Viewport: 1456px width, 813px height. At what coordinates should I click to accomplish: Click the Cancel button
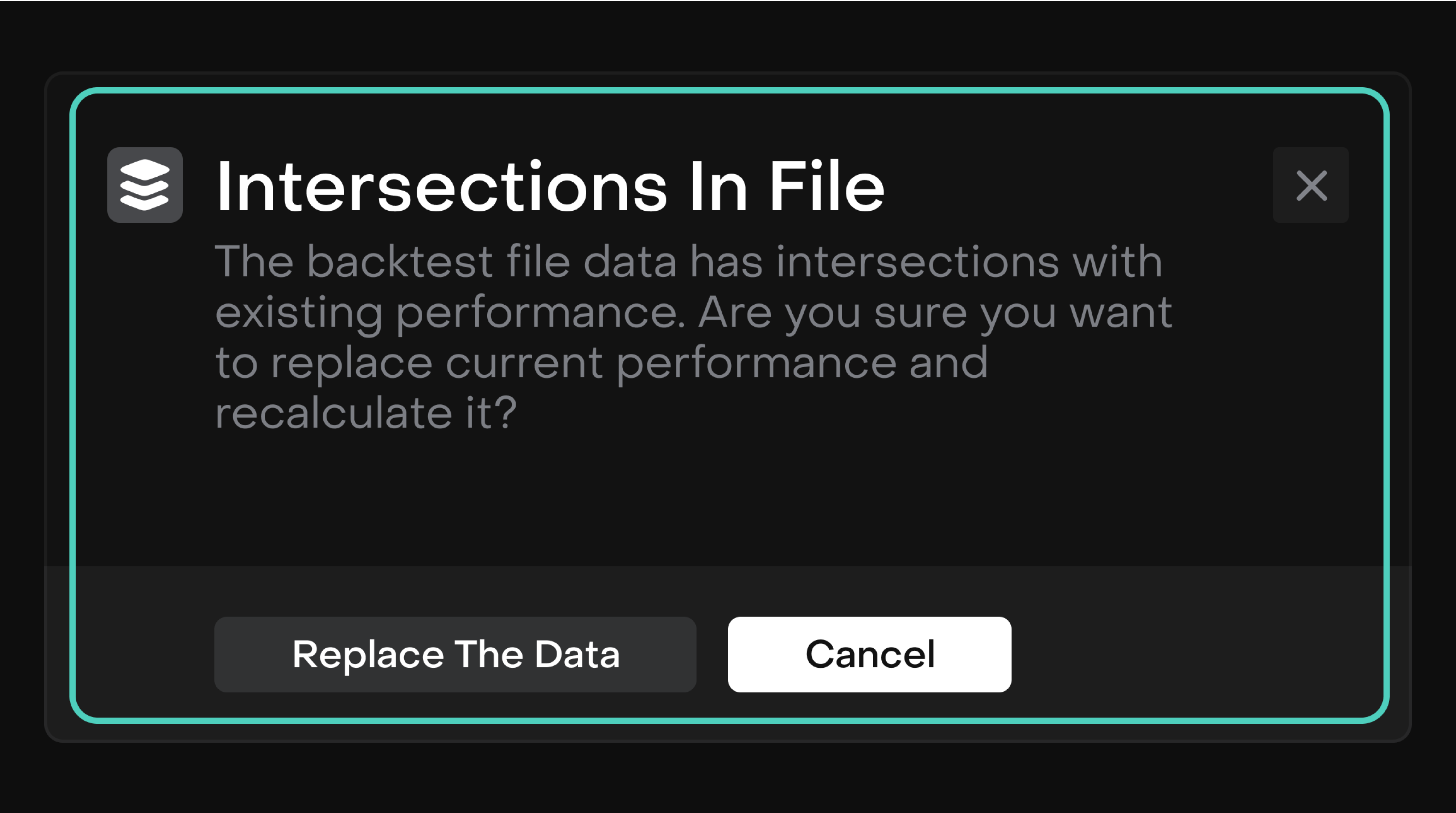click(x=869, y=654)
